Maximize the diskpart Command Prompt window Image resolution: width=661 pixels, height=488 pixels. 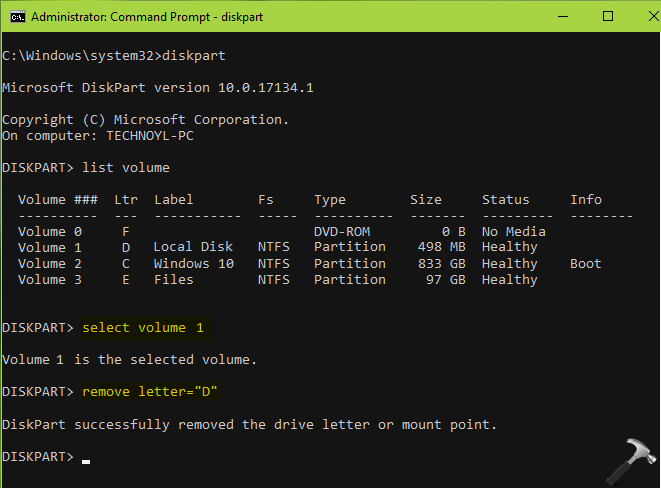tap(607, 17)
